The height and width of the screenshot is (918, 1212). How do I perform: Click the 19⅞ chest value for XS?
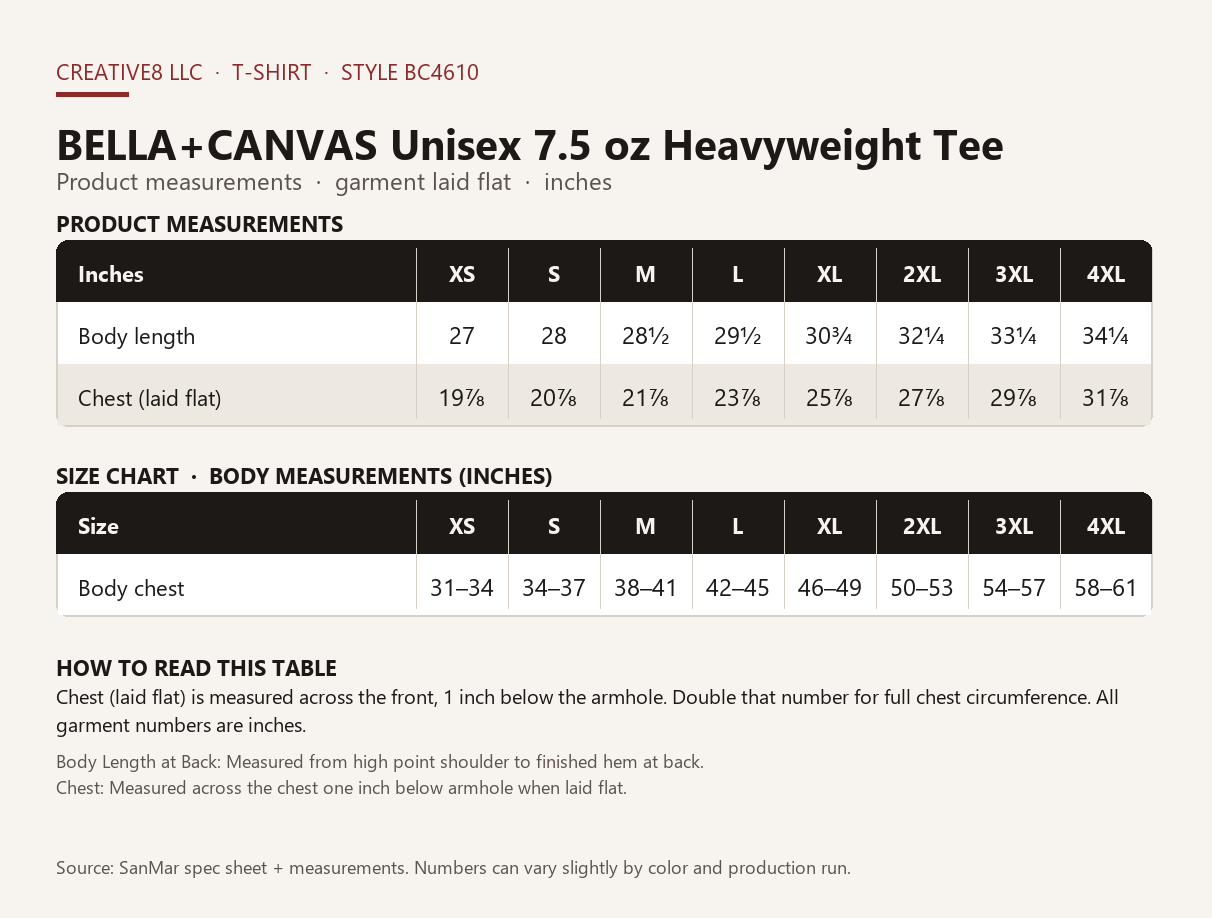[x=462, y=398]
